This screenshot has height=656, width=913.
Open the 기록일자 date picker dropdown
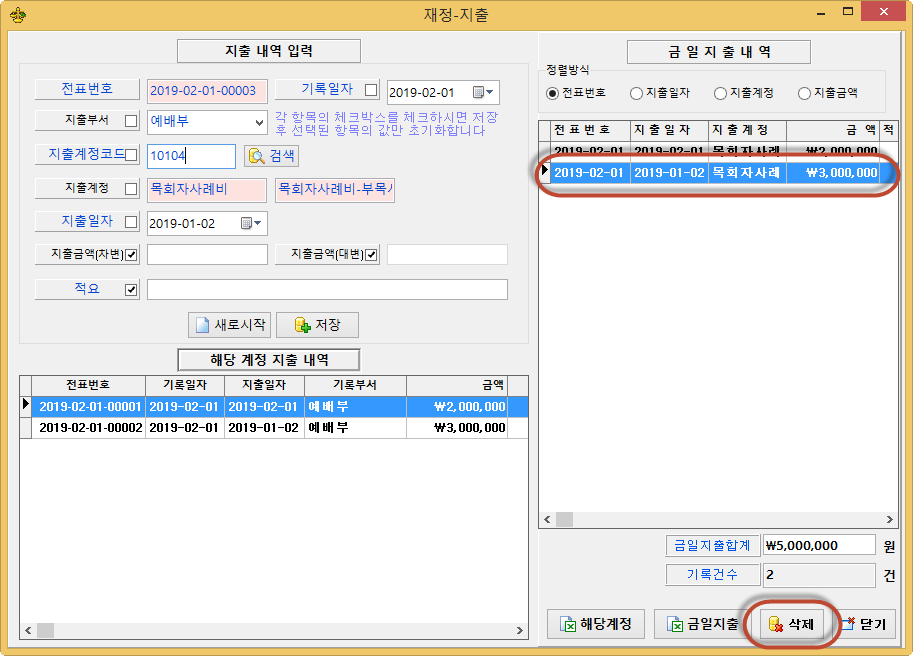tap(484, 92)
